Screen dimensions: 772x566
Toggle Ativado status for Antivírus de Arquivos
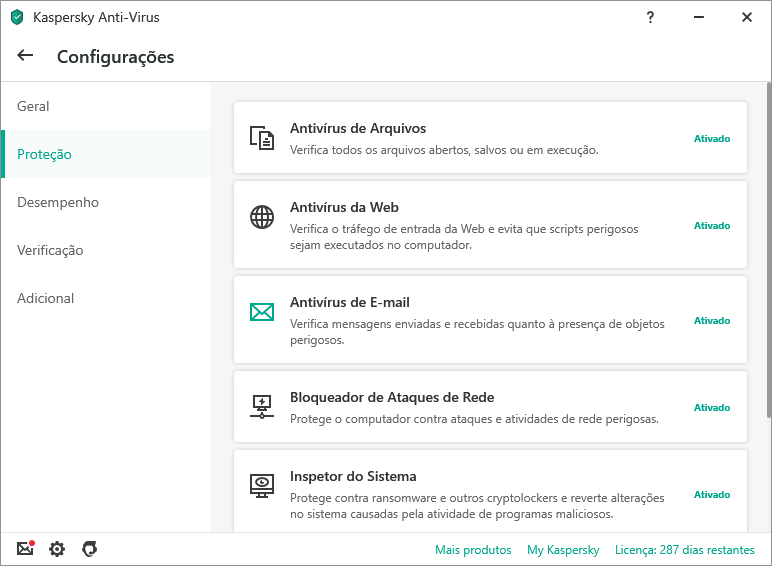pos(712,139)
